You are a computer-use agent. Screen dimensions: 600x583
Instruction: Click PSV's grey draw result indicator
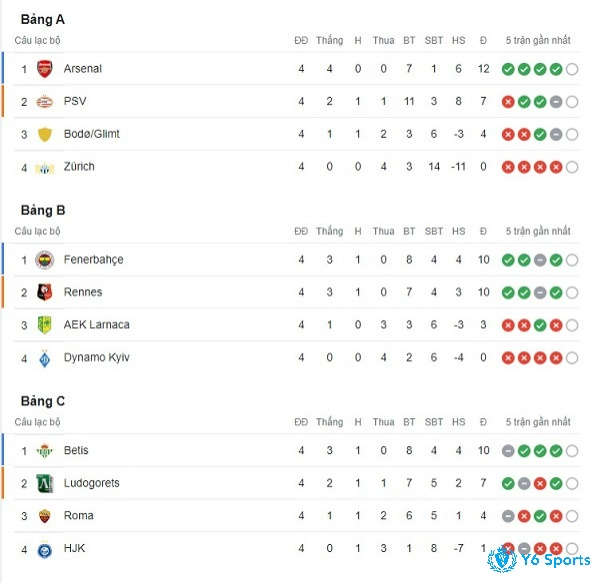click(x=556, y=102)
